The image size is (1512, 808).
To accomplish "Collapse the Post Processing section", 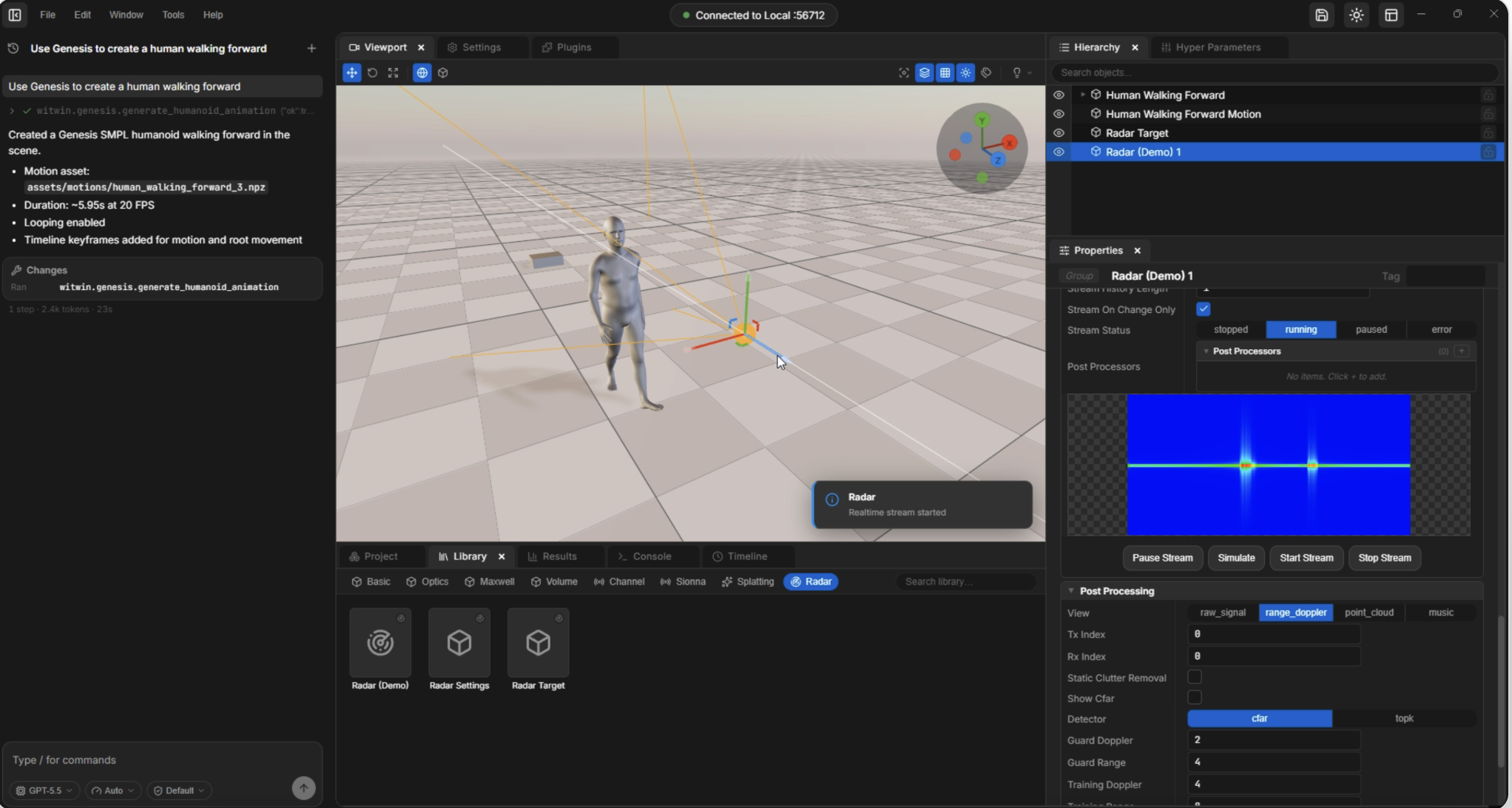I will pyautogui.click(x=1070, y=590).
